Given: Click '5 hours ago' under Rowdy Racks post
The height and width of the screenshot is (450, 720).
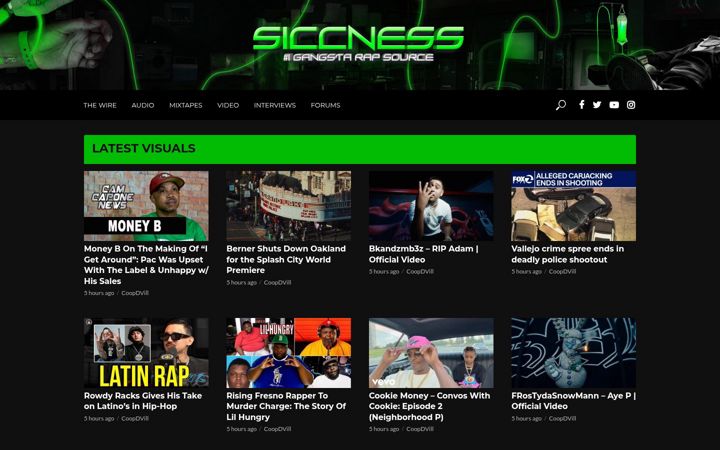Looking at the screenshot, I should (99, 418).
